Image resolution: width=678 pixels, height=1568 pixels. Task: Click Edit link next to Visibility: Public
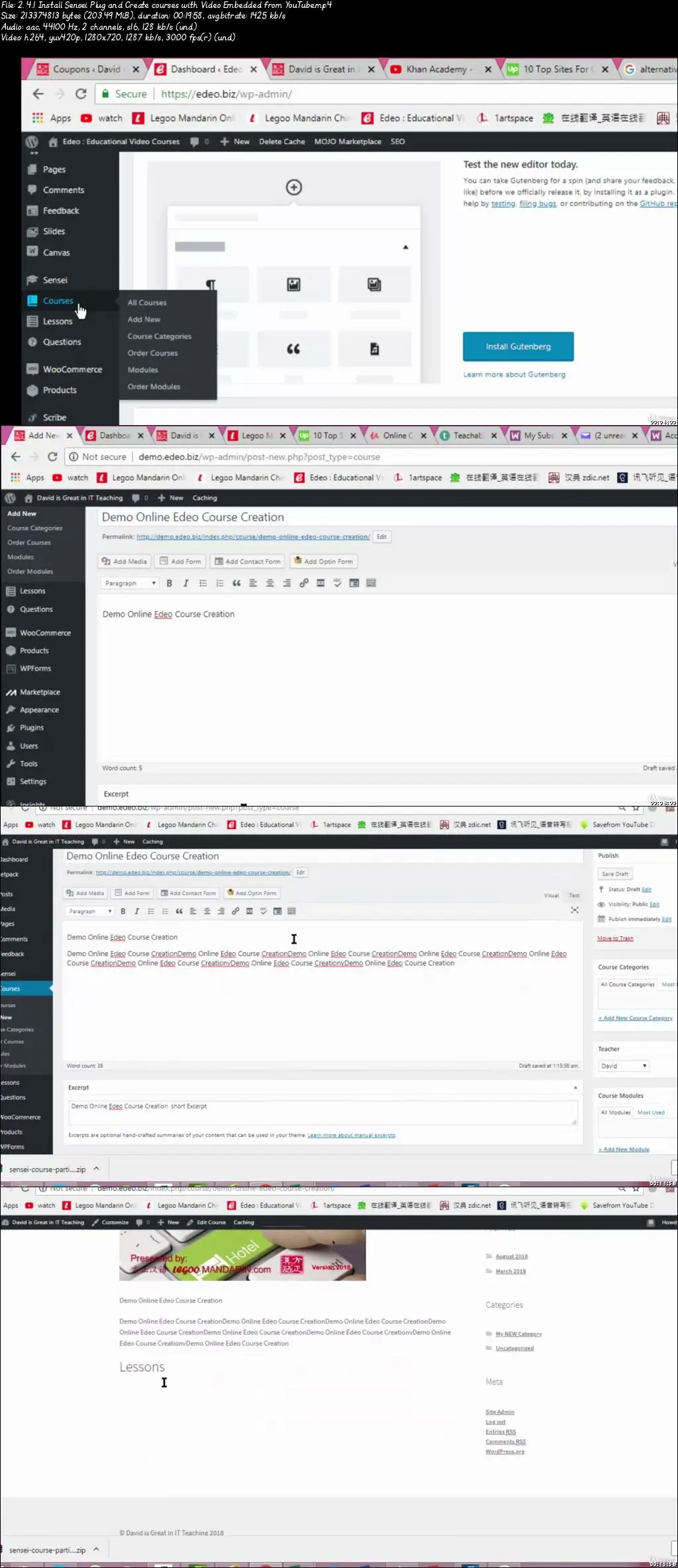coord(654,905)
